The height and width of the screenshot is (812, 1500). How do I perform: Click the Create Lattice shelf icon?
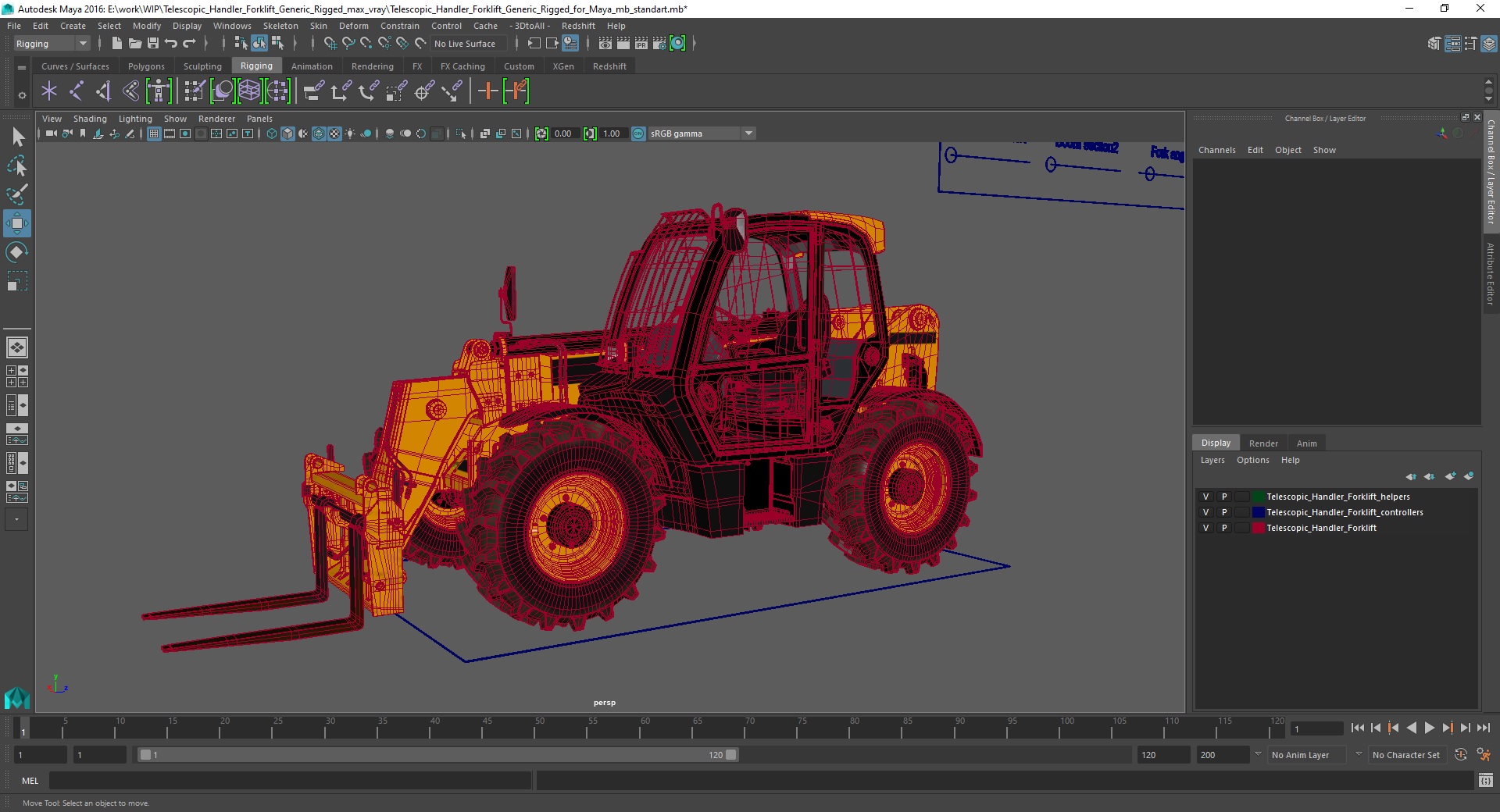249,91
